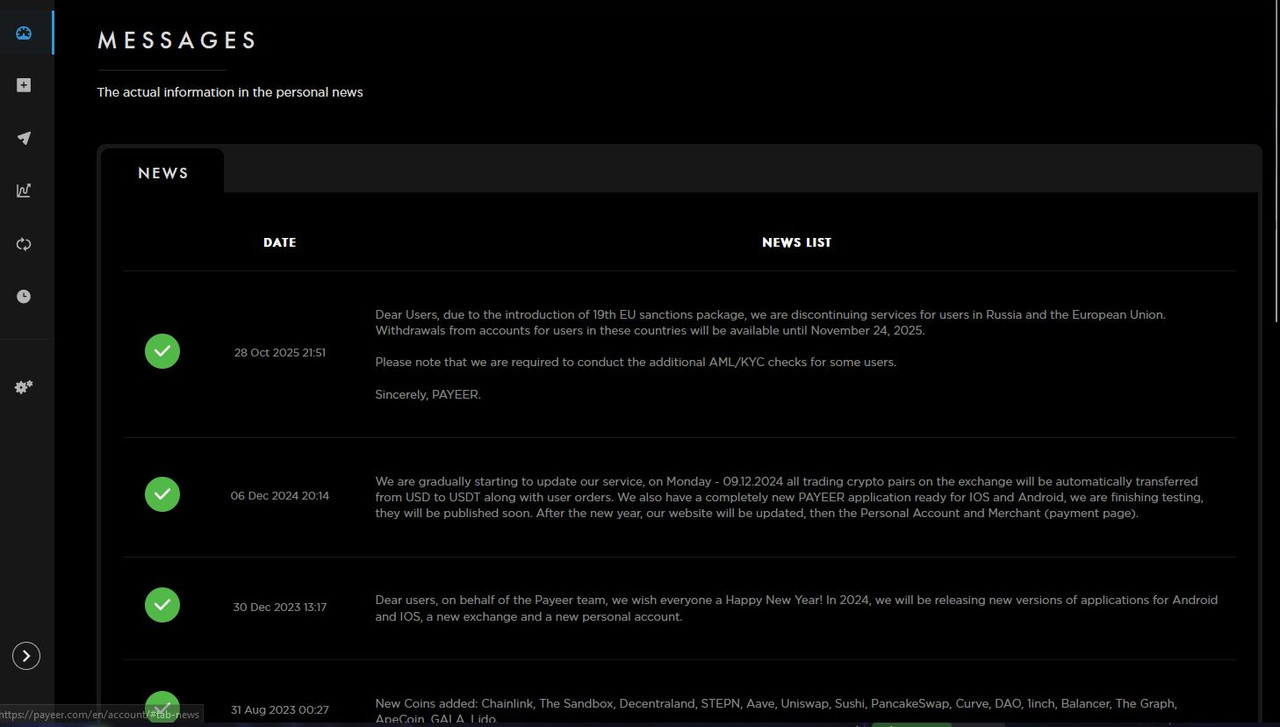Click the plus add-funds sidebar icon
This screenshot has height=727, width=1280.
pos(24,85)
